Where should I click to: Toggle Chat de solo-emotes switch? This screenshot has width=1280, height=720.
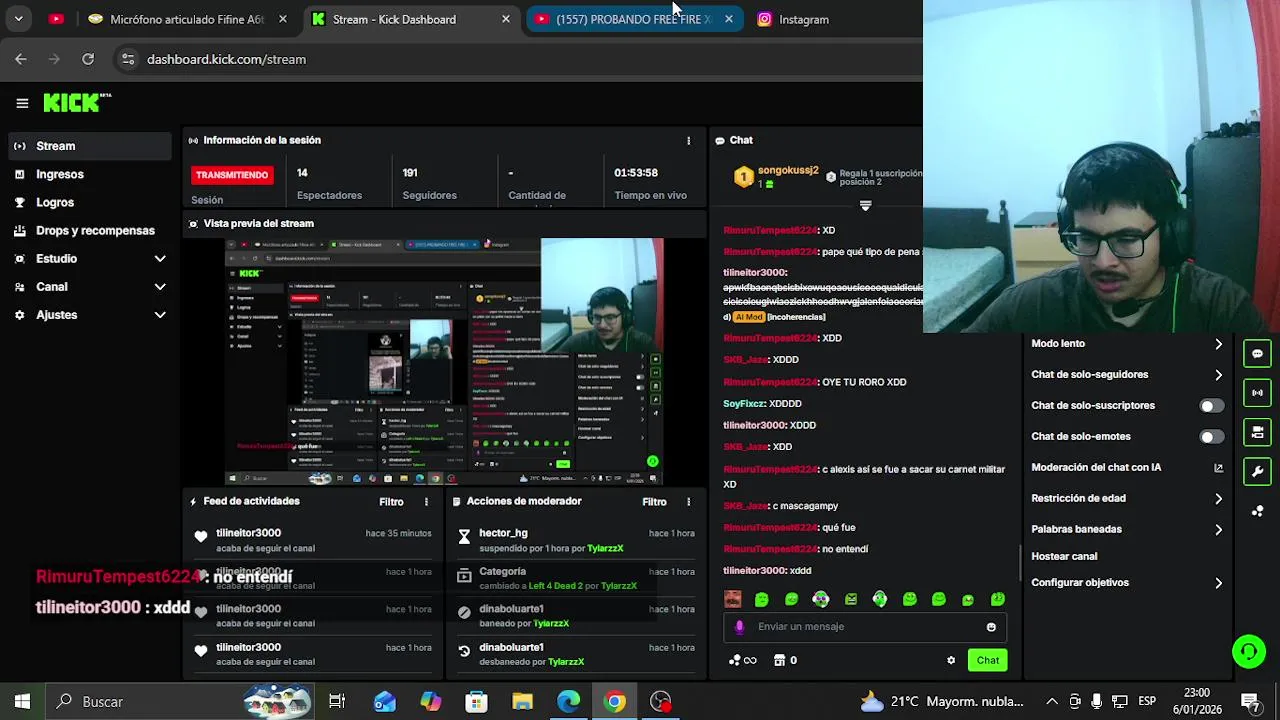1211,437
